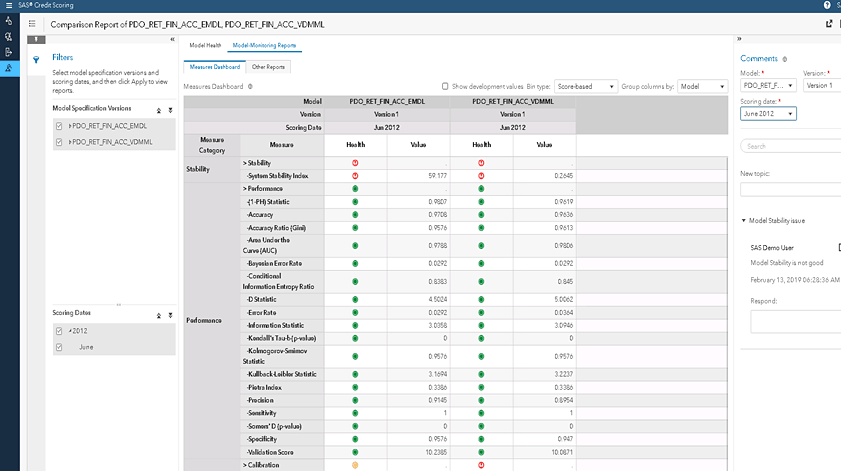This screenshot has height=471, width=841.
Task: Open the help question mark icon
Action: (827, 5)
